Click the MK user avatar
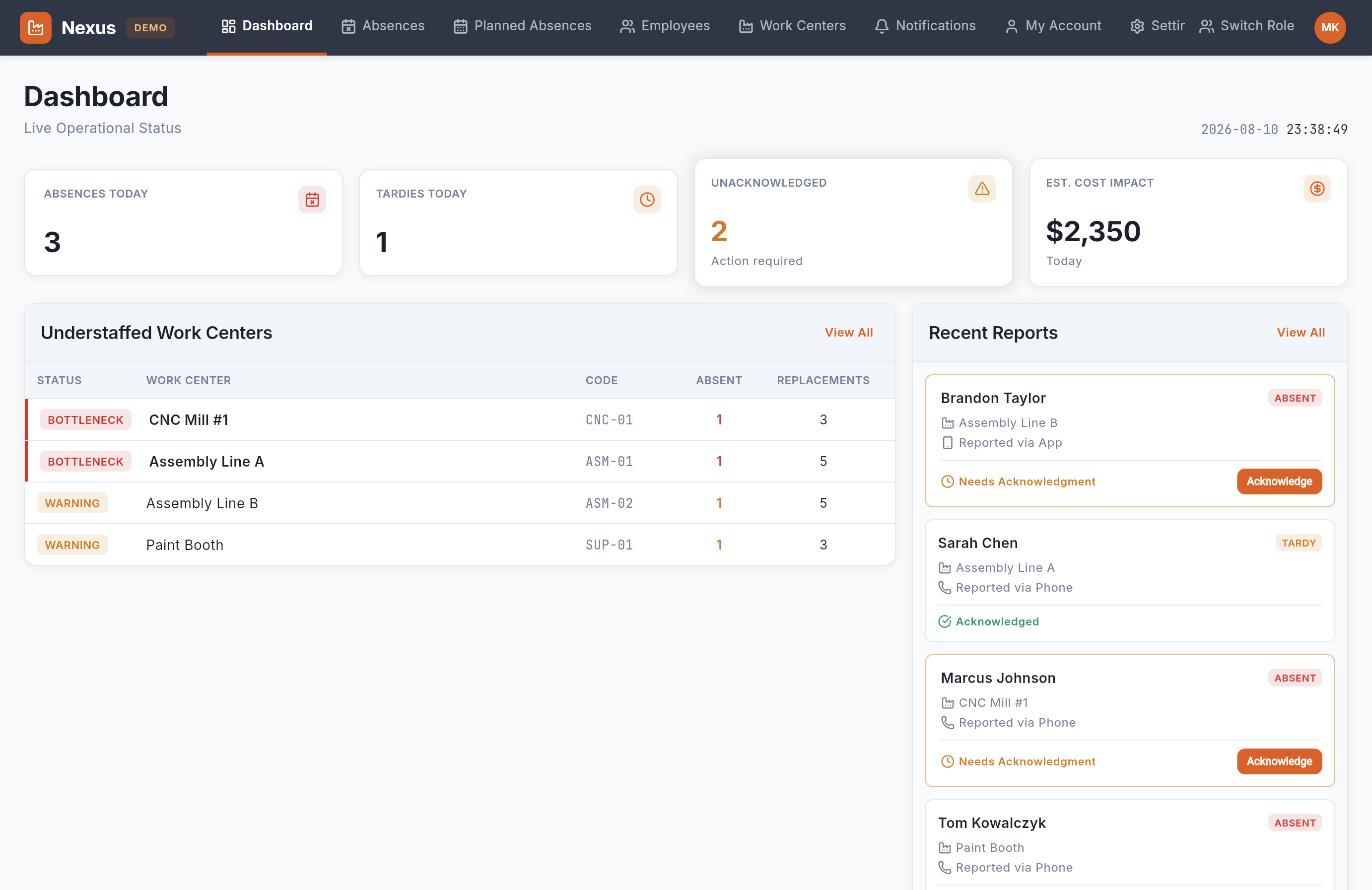 tap(1330, 27)
